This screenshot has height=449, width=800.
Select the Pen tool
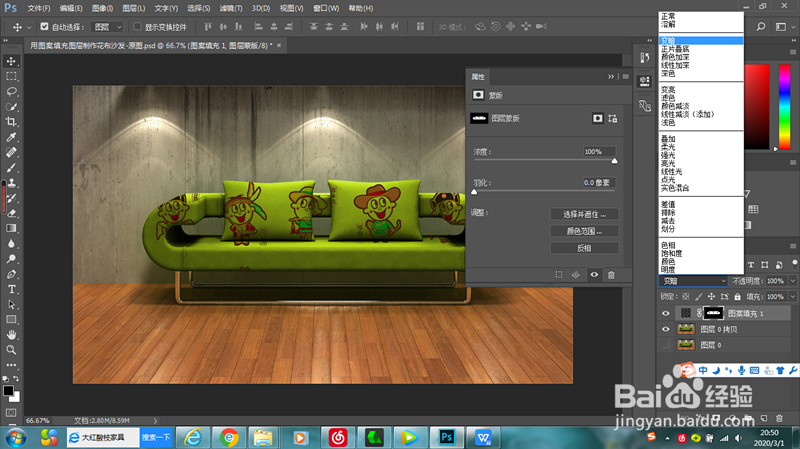coord(11,274)
